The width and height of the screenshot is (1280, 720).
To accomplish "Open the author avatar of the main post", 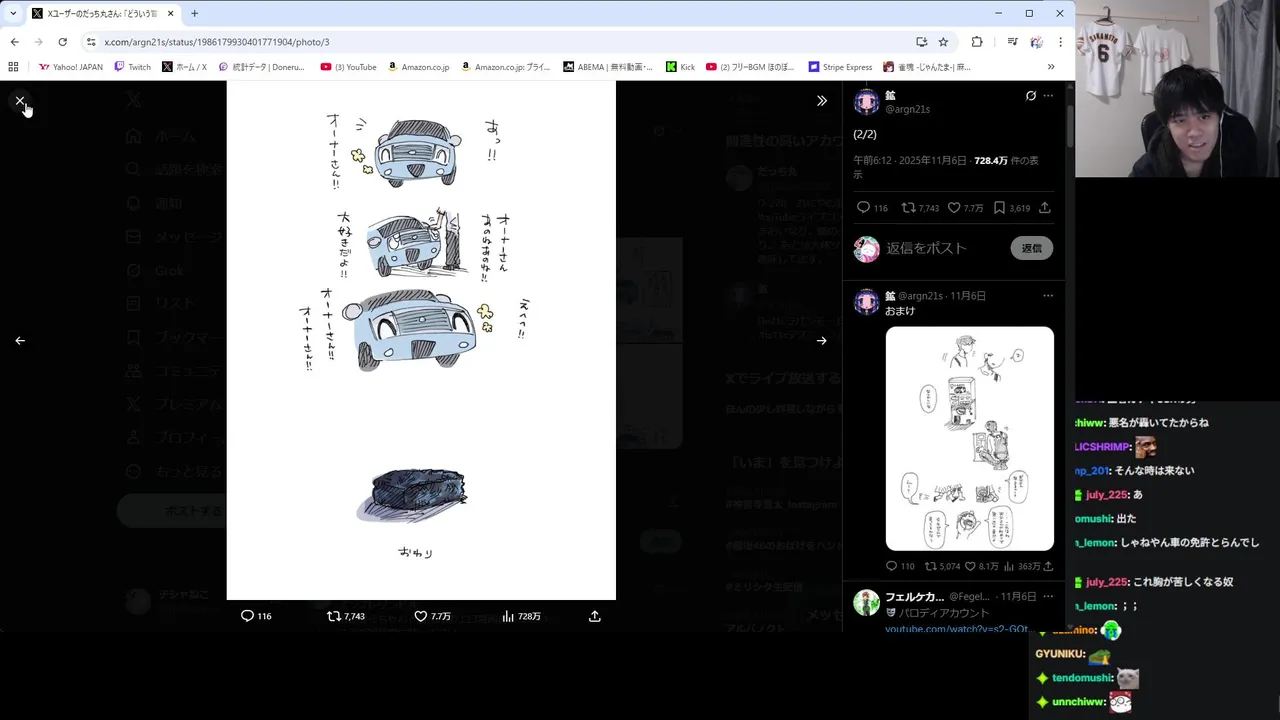I will [x=867, y=102].
